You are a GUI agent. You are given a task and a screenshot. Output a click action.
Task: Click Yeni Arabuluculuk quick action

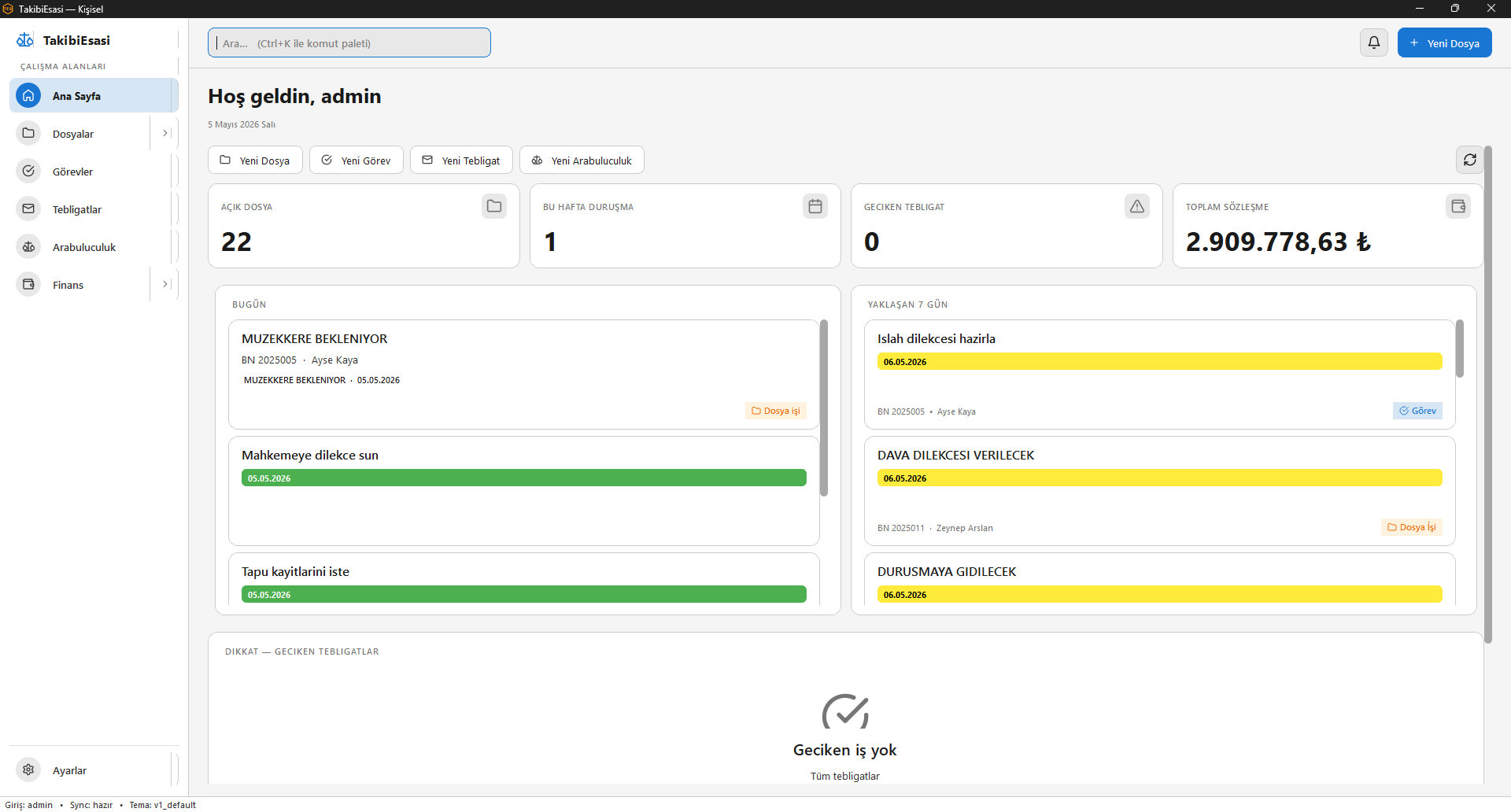click(582, 160)
